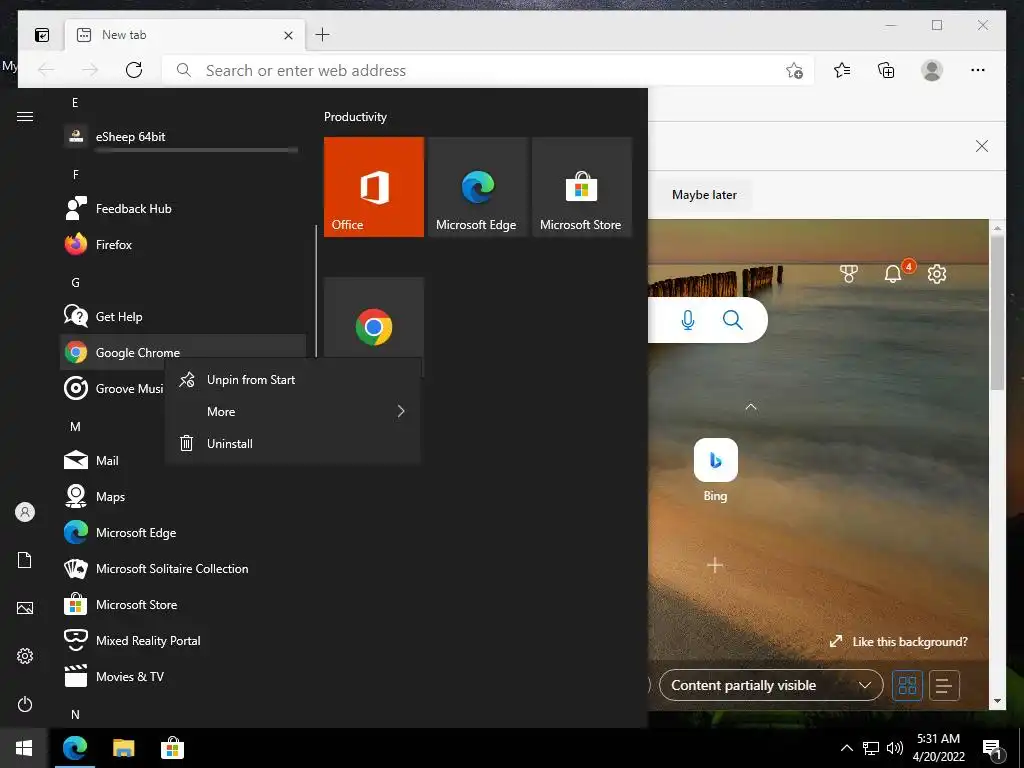Click the Maybe later button
The width and height of the screenshot is (1024, 768).
pyautogui.click(x=704, y=195)
